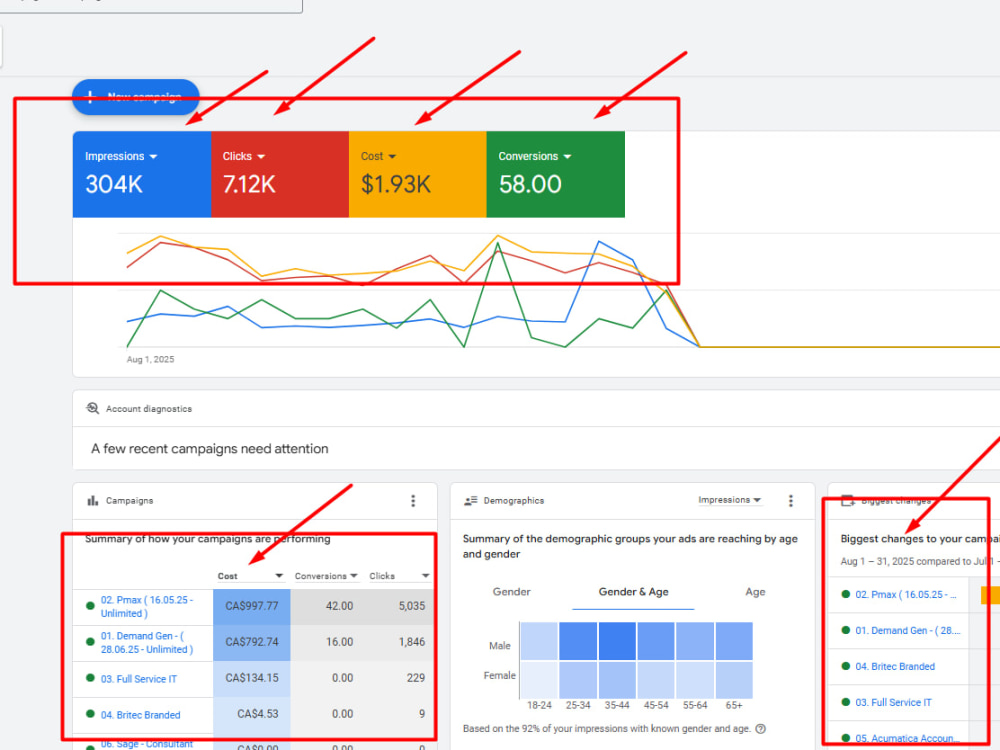Click the Campaigns bar chart icon
This screenshot has height=750, width=1000.
click(93, 501)
